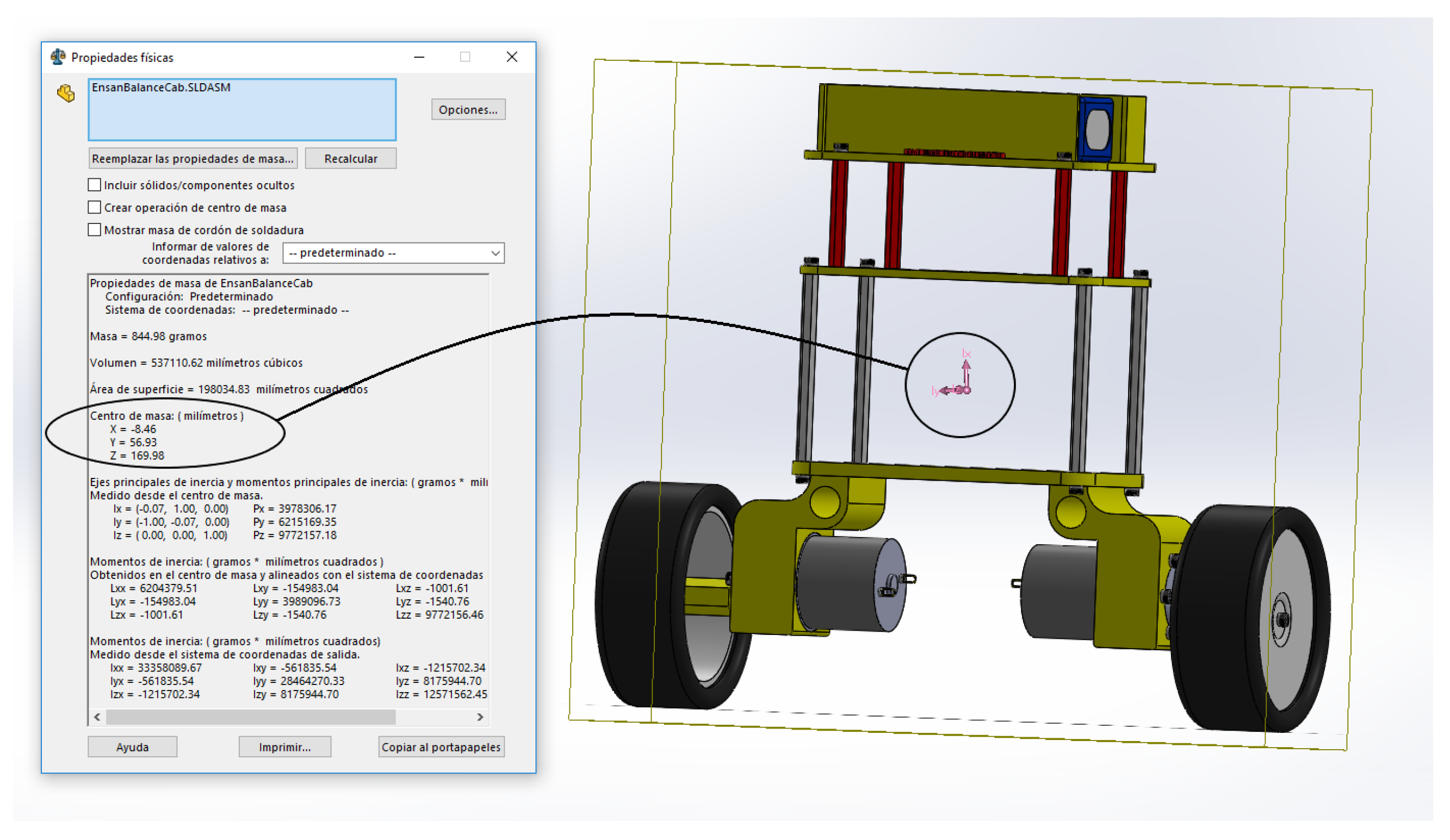
Task: Click the X = -8.46 value
Action: (133, 428)
